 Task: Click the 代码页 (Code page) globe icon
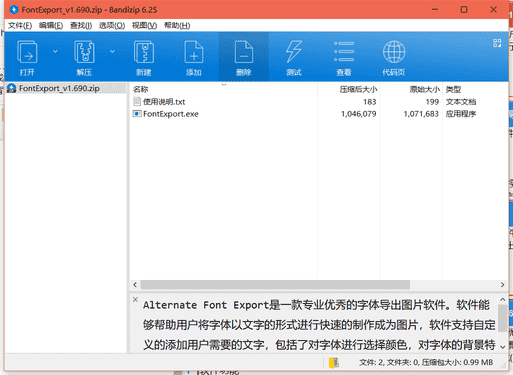pyautogui.click(x=394, y=52)
